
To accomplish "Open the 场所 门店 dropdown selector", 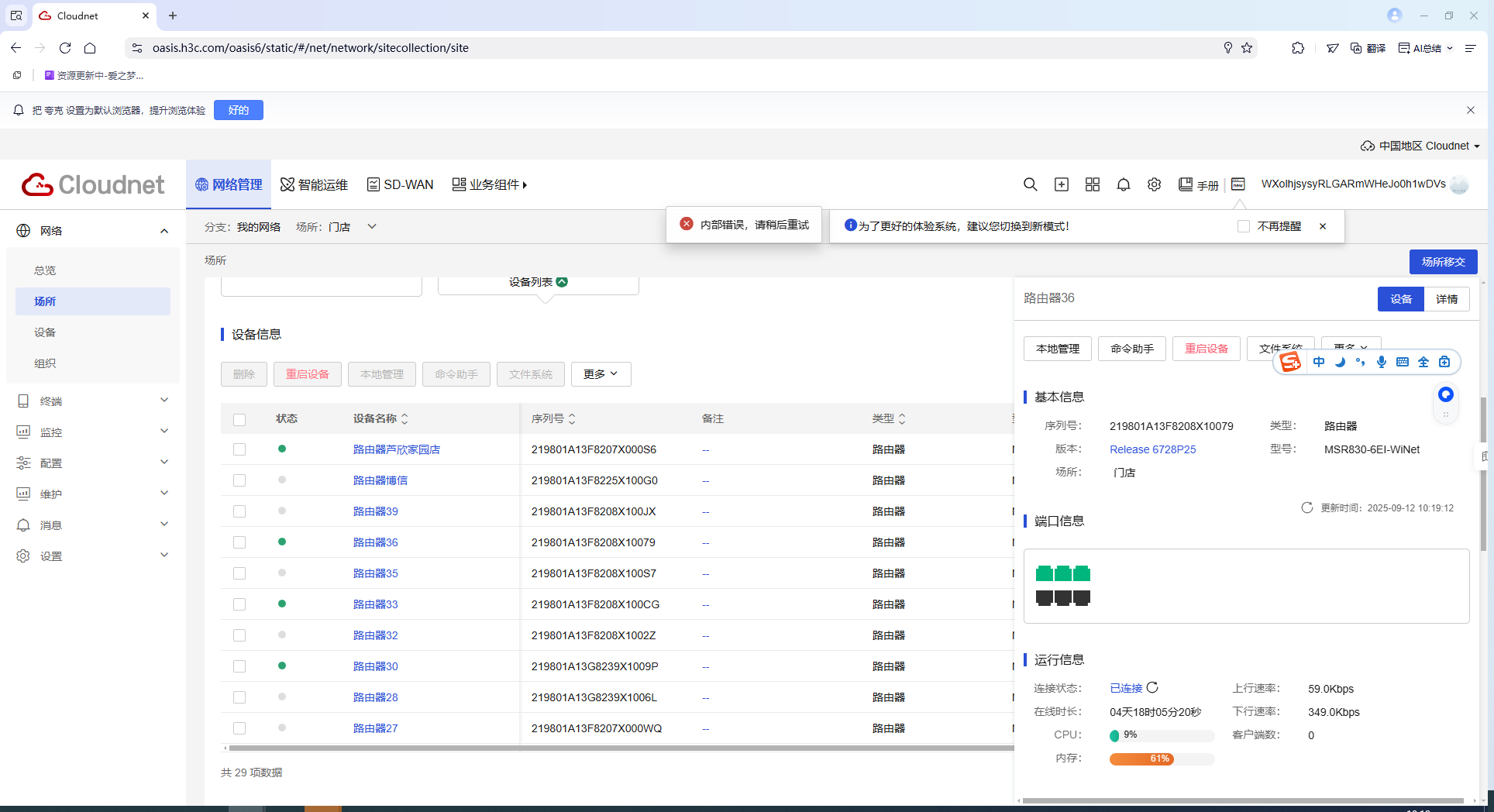I will [371, 227].
